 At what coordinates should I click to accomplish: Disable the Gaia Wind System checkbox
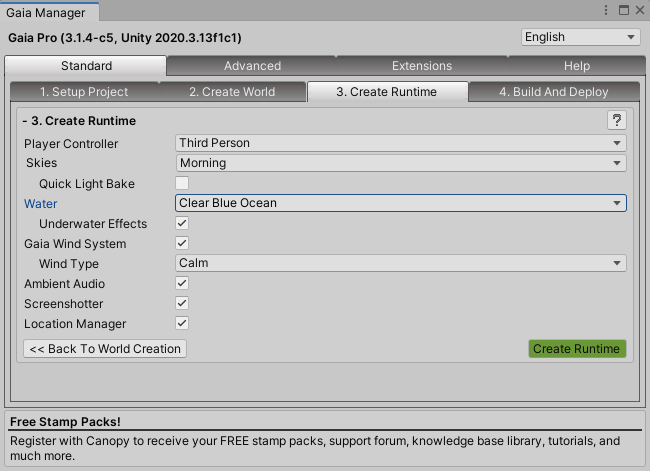pos(182,243)
